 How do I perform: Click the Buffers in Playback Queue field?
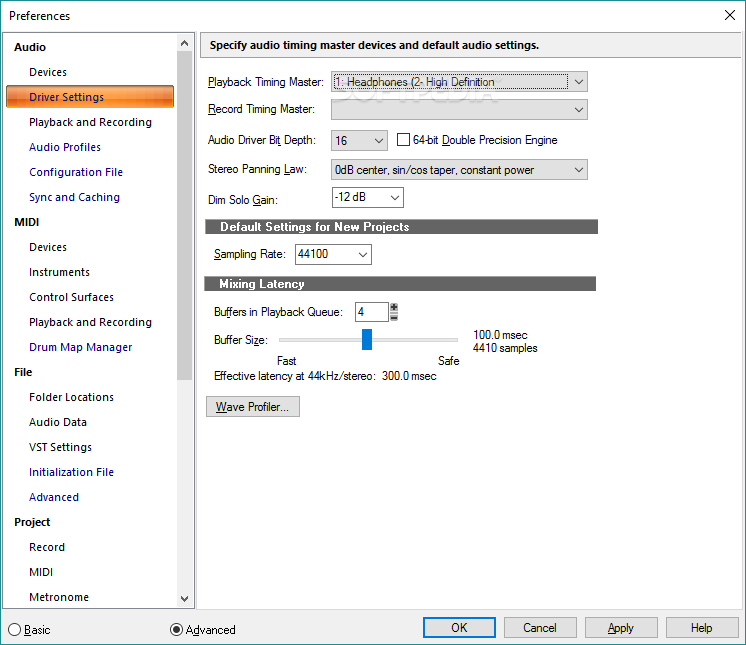click(372, 312)
